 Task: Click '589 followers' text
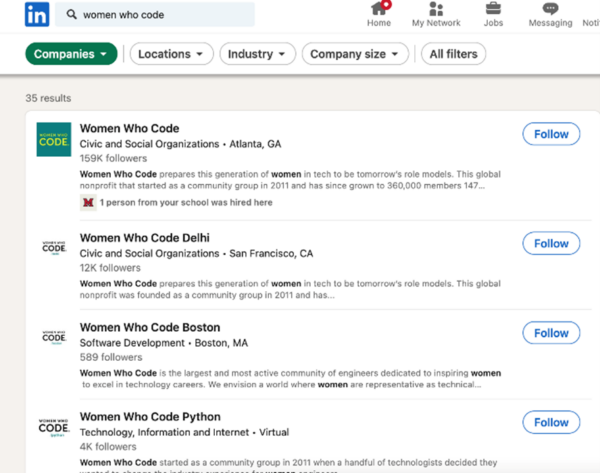111,357
